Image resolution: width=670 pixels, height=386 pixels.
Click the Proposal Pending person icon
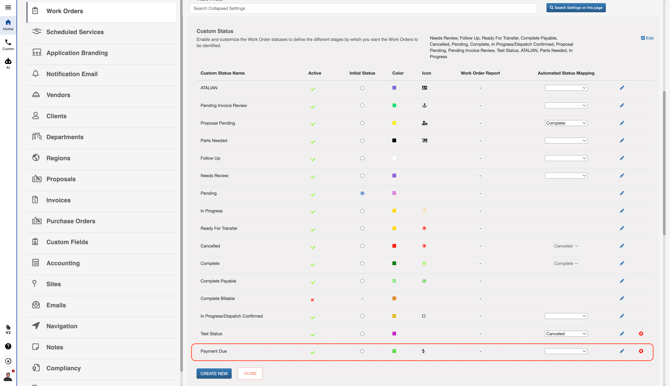tap(424, 123)
